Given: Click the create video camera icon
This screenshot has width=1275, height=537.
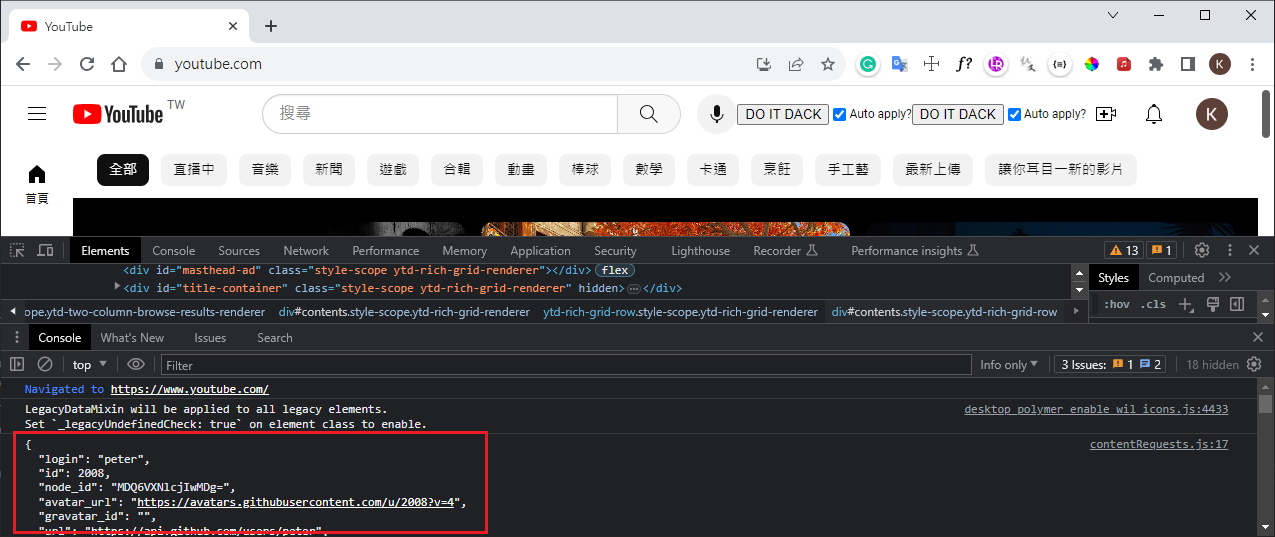Looking at the screenshot, I should point(1105,114).
